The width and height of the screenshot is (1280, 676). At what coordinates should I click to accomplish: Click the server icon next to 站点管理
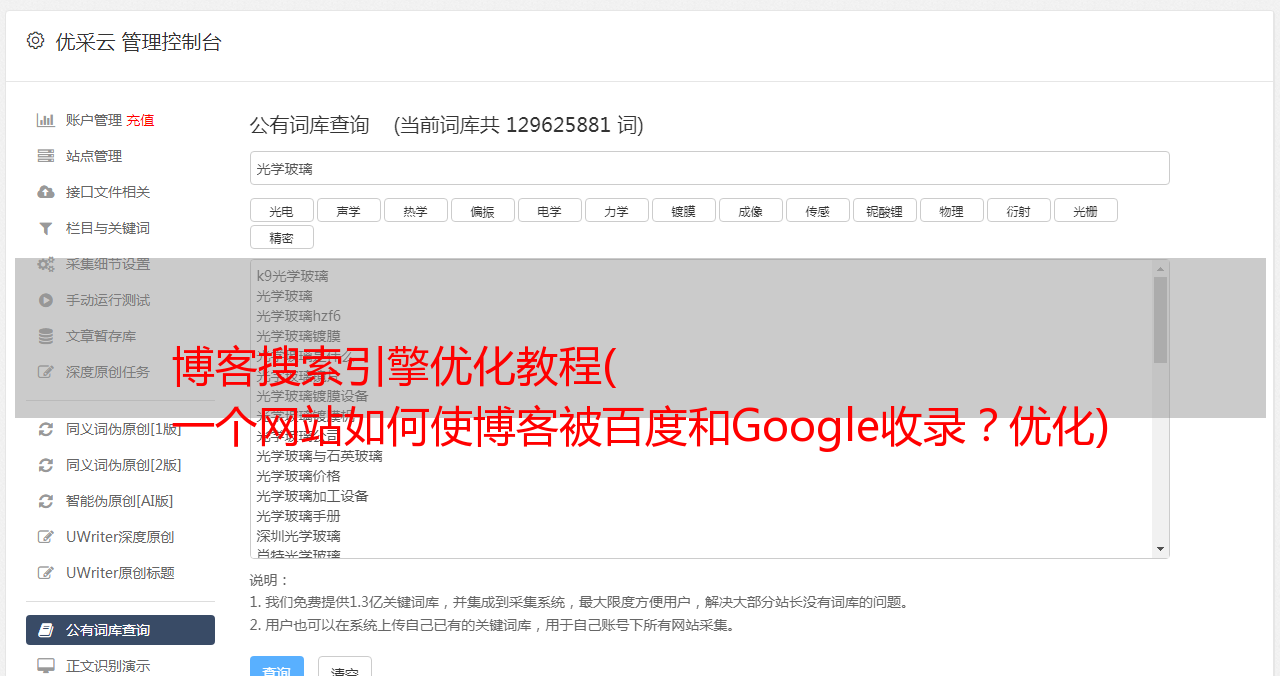(x=46, y=156)
